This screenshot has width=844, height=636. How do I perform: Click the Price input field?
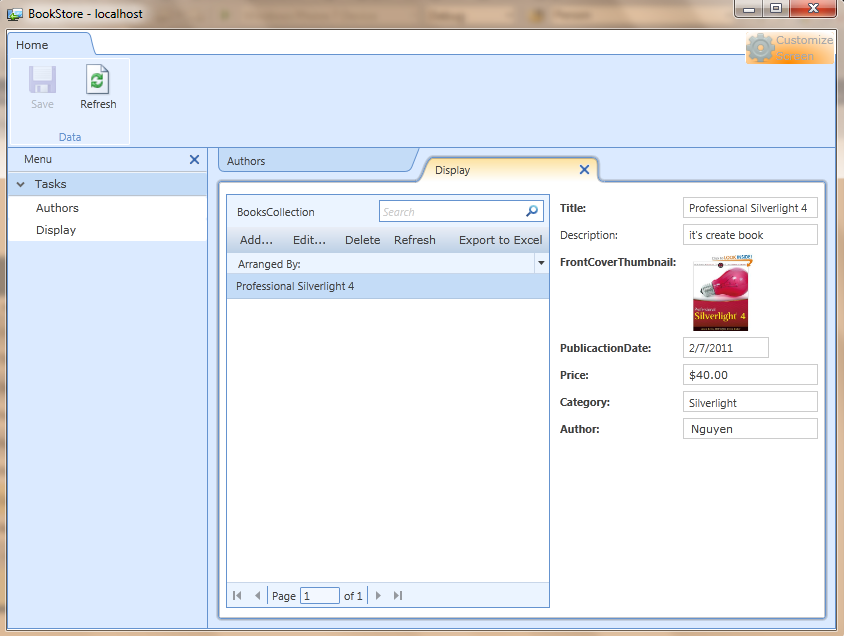[x=750, y=375]
